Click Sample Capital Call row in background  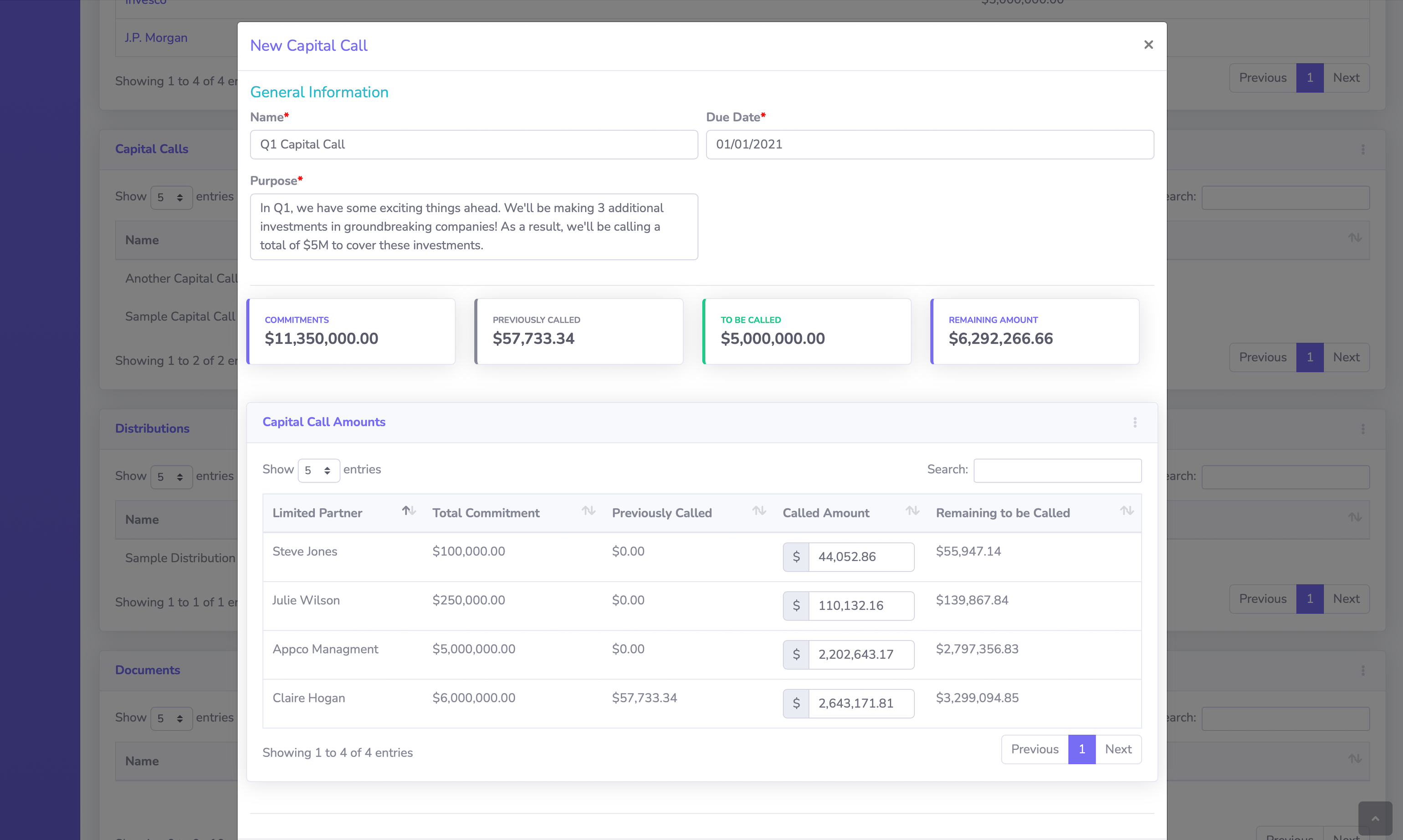pyautogui.click(x=180, y=317)
